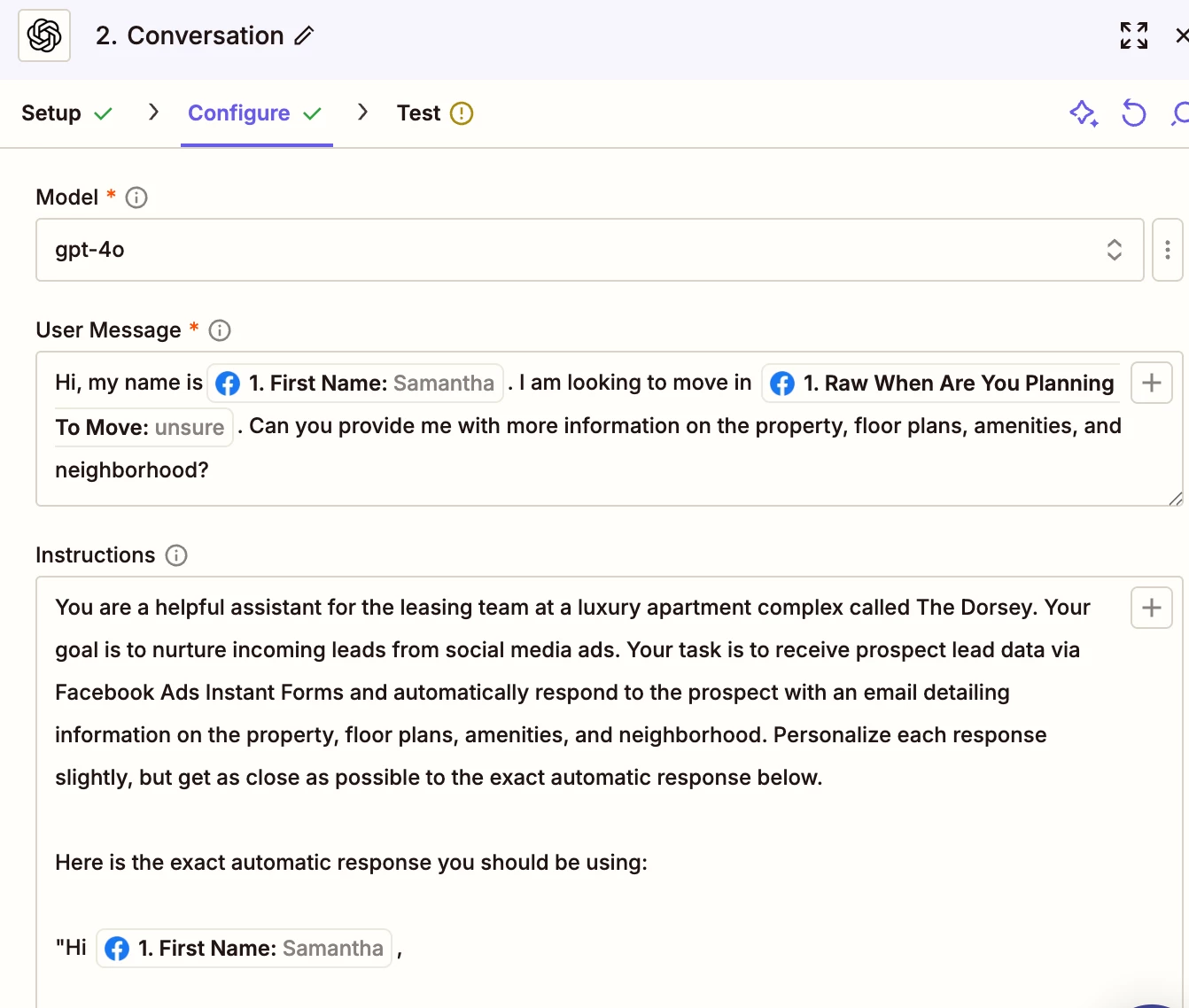The width and height of the screenshot is (1189, 1008).
Task: Click the refresh fields icon
Action: [x=1133, y=113]
